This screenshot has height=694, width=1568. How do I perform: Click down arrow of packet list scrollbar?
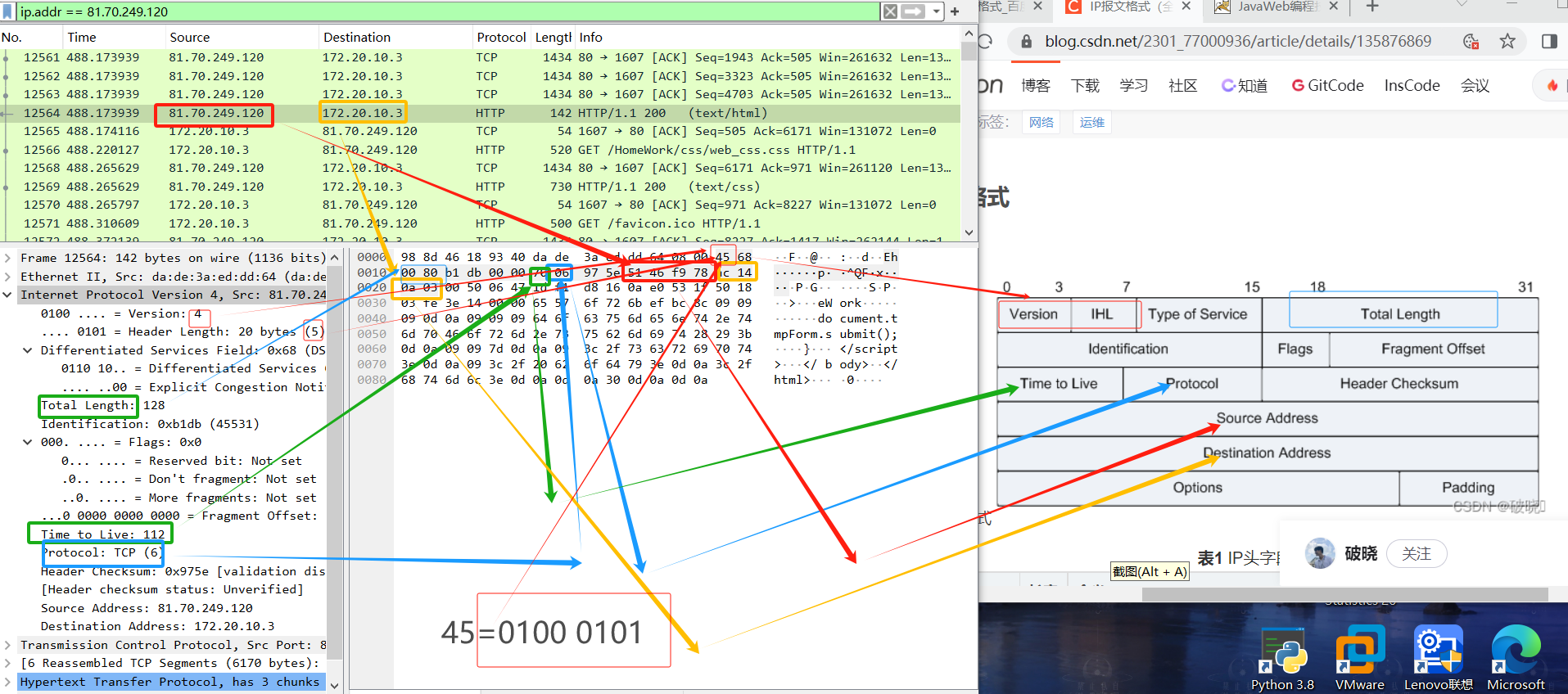point(969,232)
